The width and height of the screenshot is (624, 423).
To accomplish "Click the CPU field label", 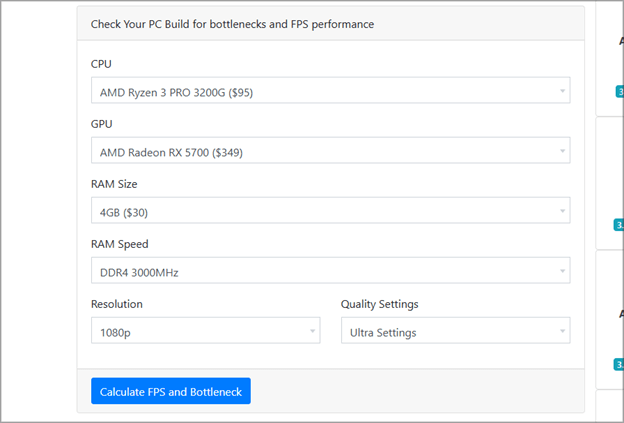I will click(x=102, y=64).
